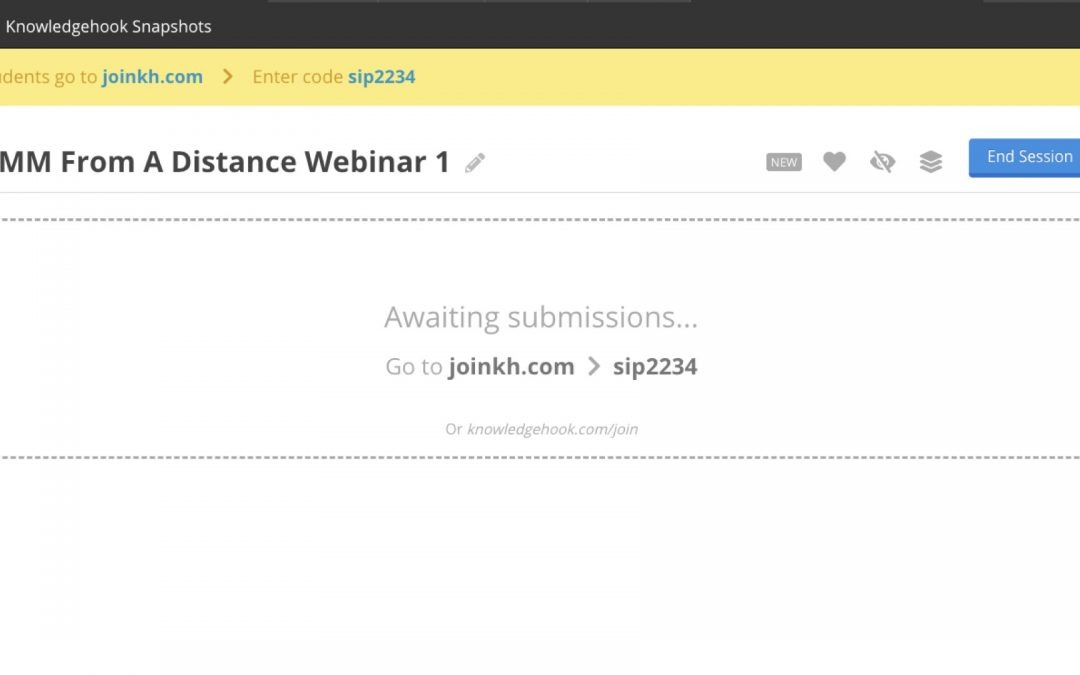Click the heart icon to favorite this session

pos(834,162)
